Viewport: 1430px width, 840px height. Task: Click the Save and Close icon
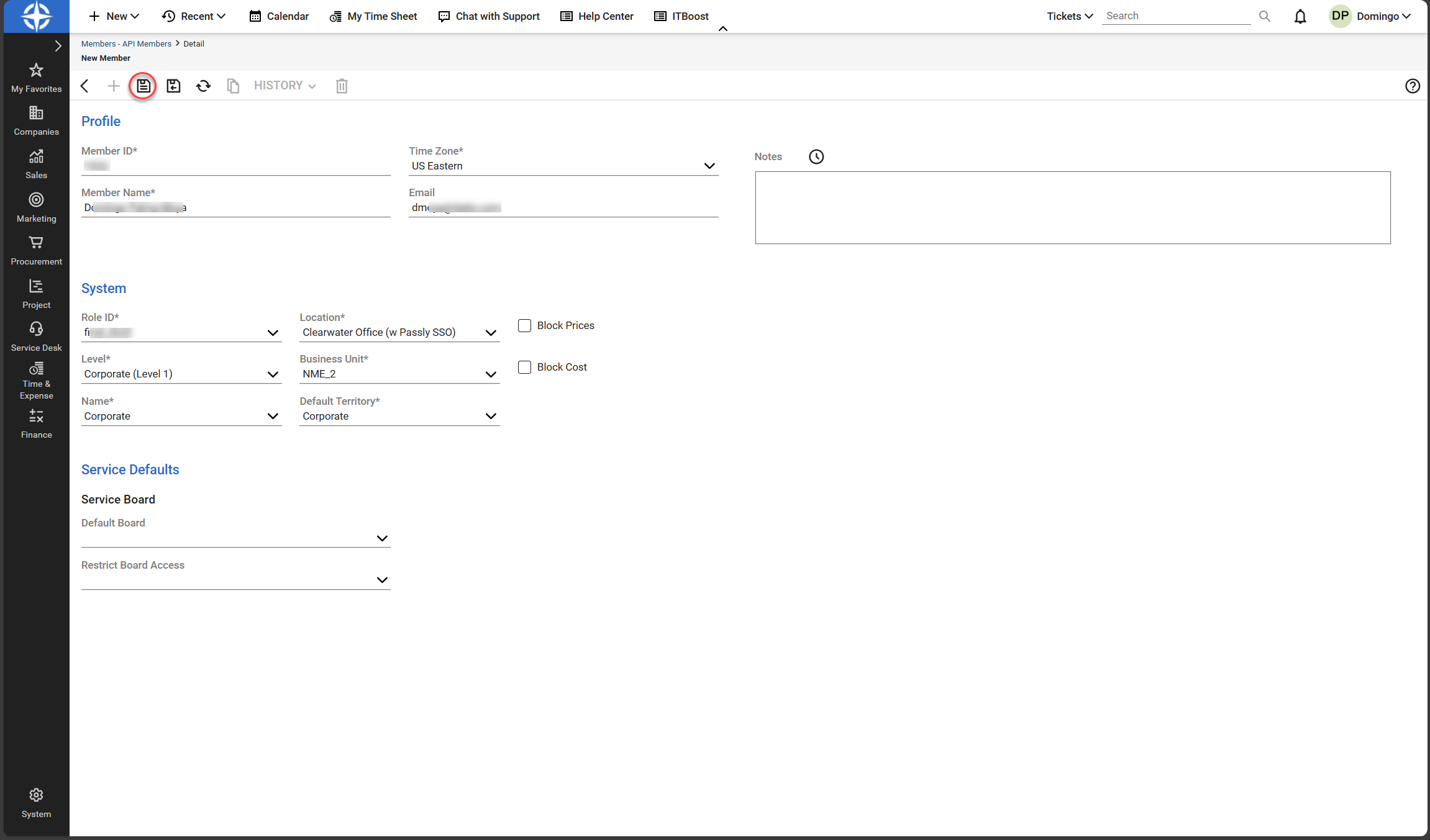173,86
